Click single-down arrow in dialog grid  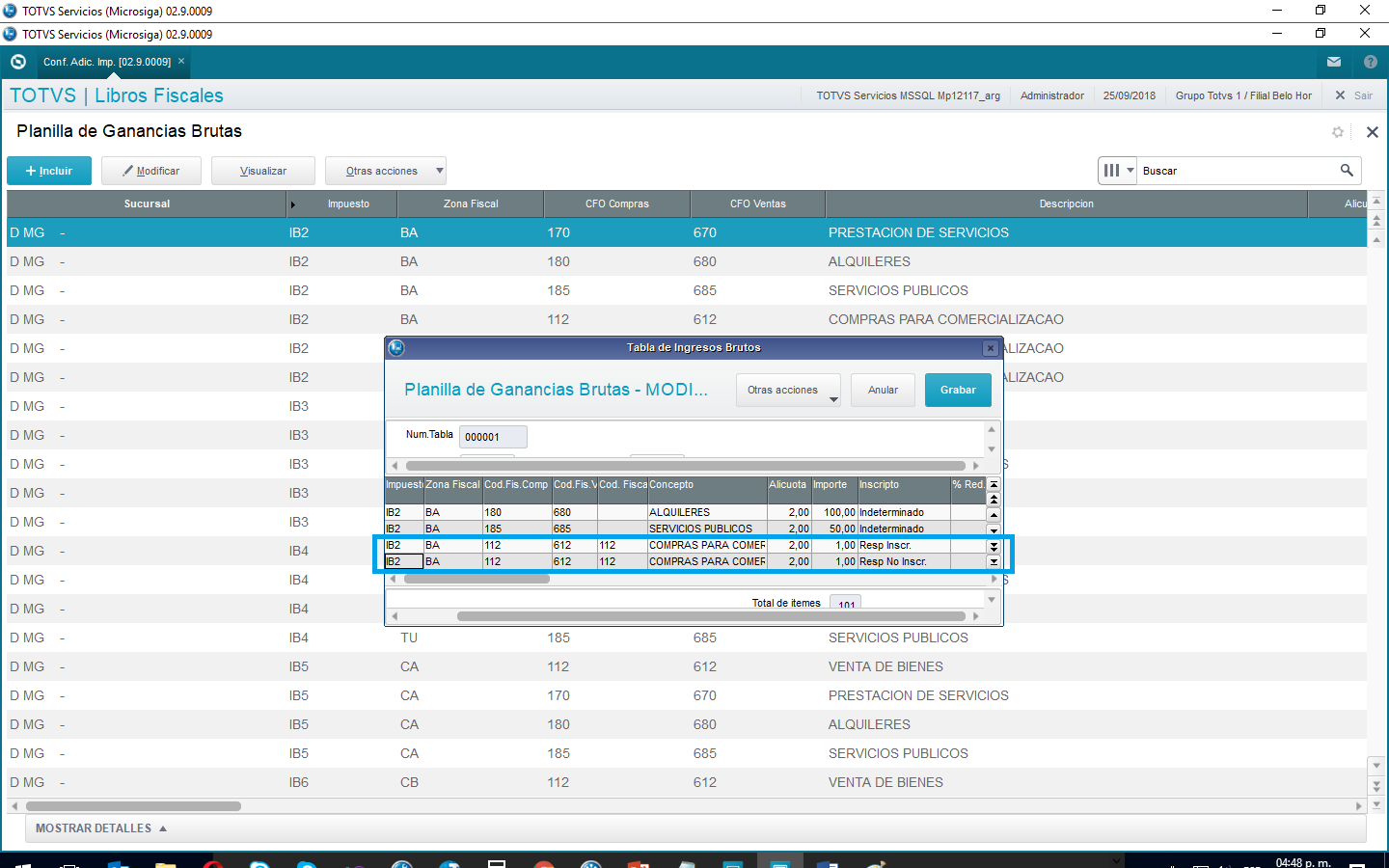[x=994, y=530]
